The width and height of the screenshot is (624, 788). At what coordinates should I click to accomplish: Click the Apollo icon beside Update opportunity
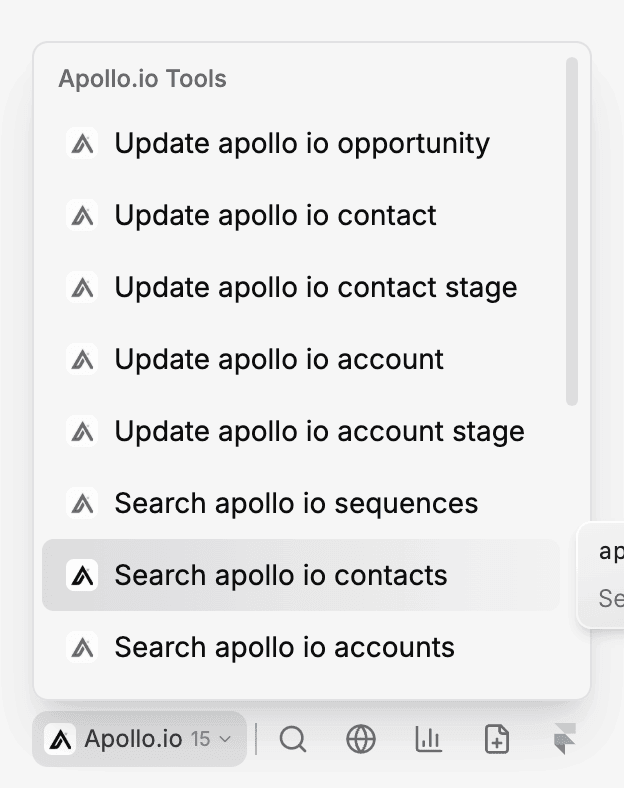(x=82, y=143)
